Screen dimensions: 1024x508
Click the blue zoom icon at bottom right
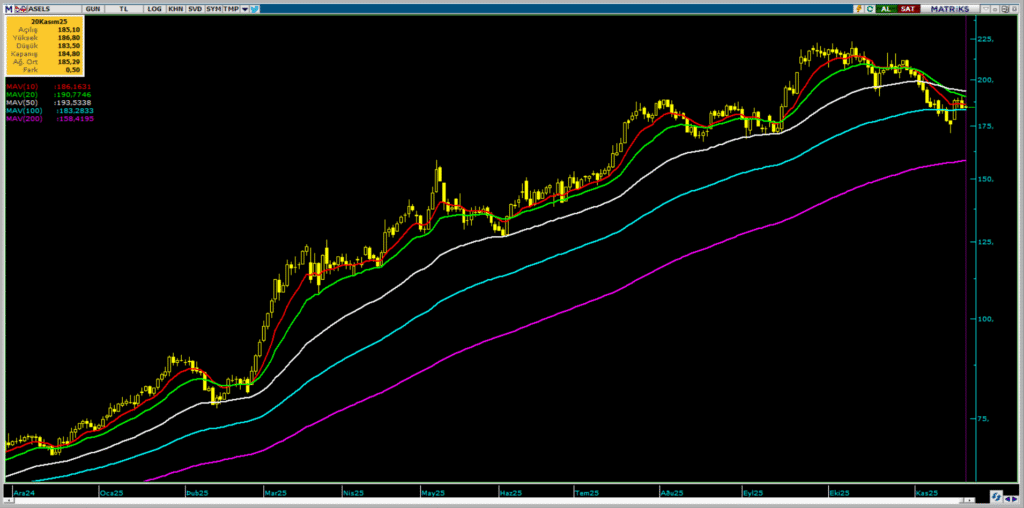[997, 496]
